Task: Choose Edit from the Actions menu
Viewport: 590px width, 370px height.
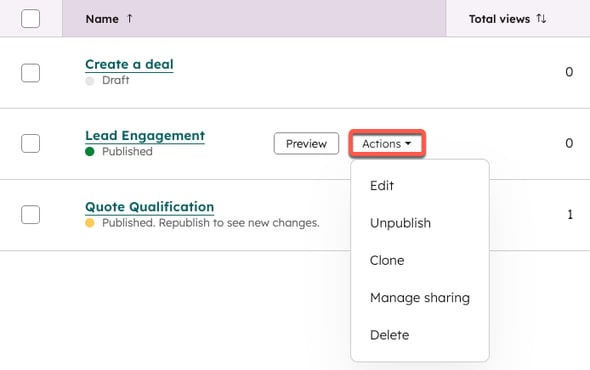Action: (382, 186)
